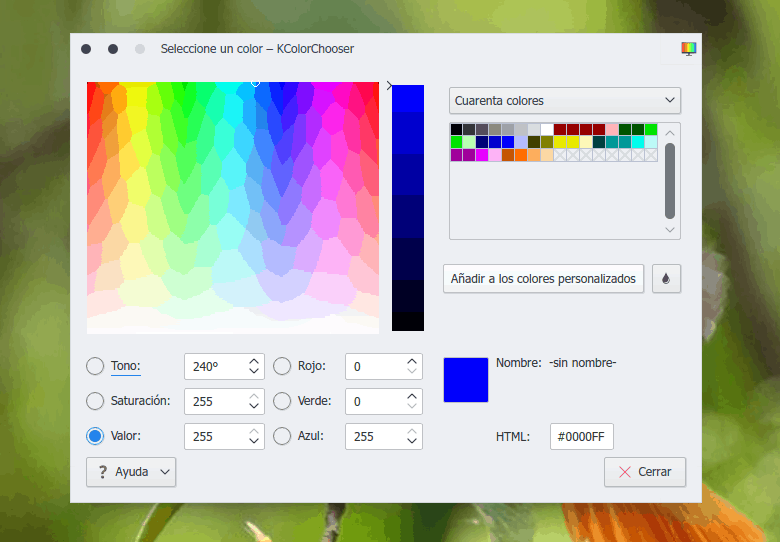Select the Tono radio button

95,366
